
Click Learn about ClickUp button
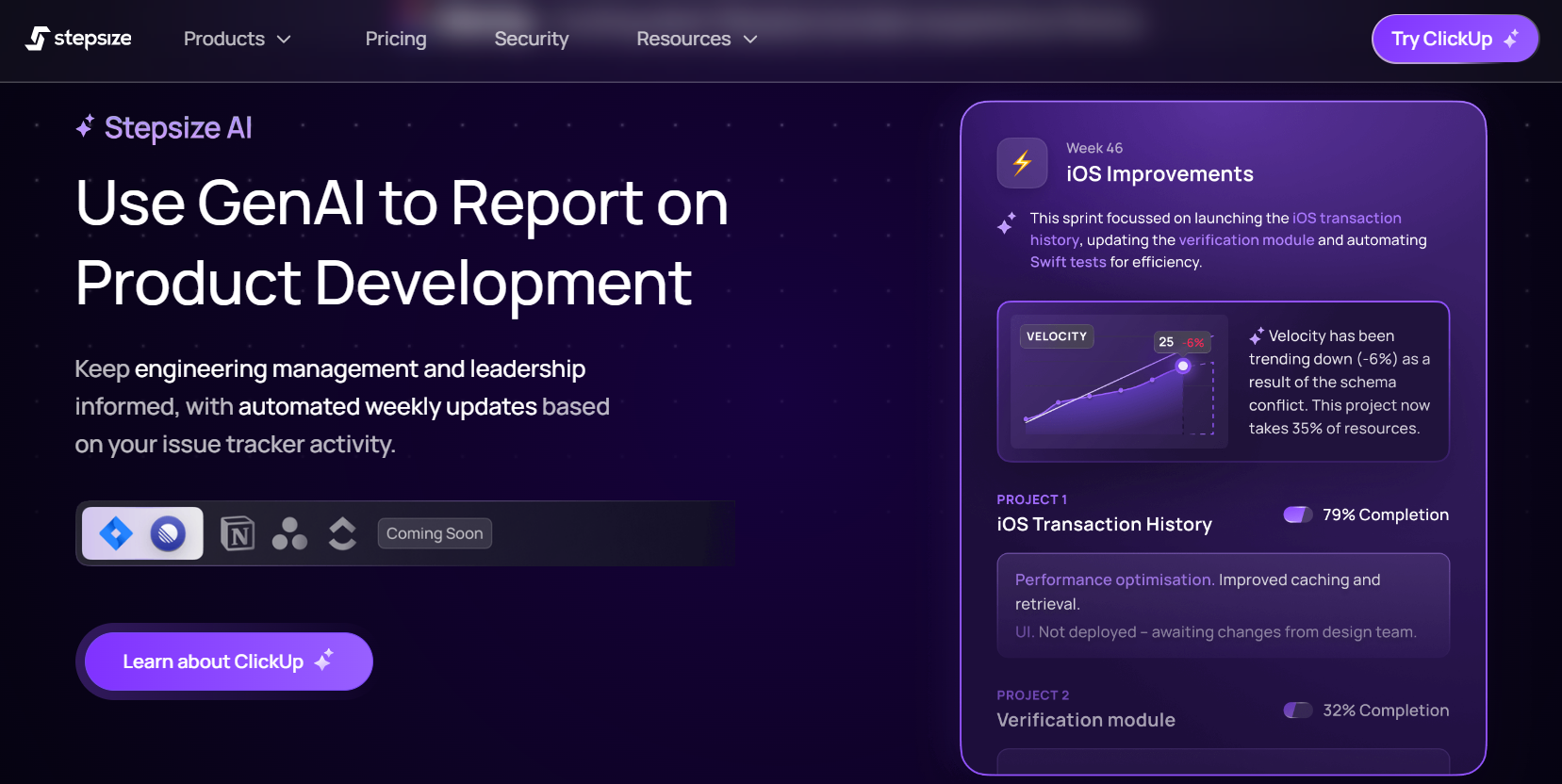(x=229, y=661)
